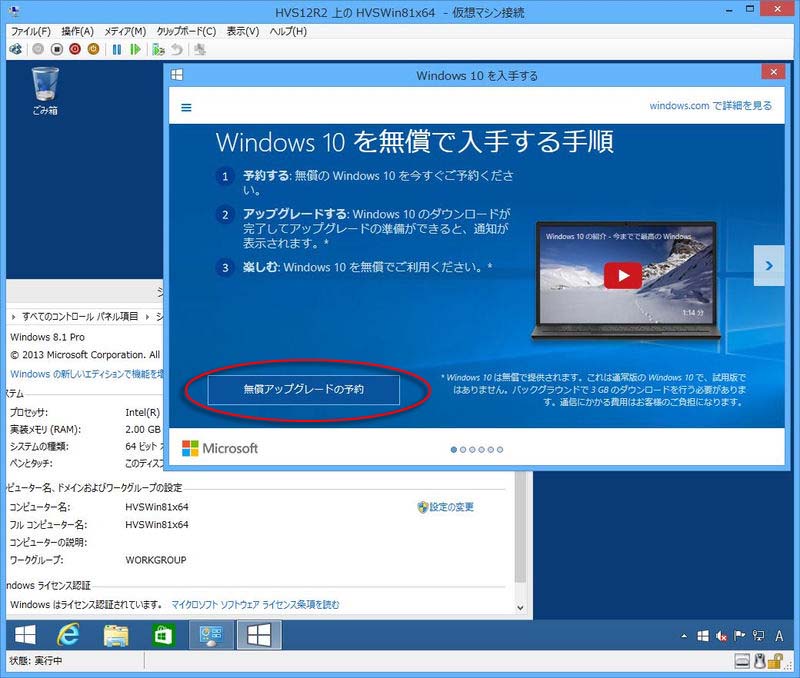This screenshot has width=800, height=678.
Task: Show hidden tray icons arrow
Action: (x=684, y=636)
